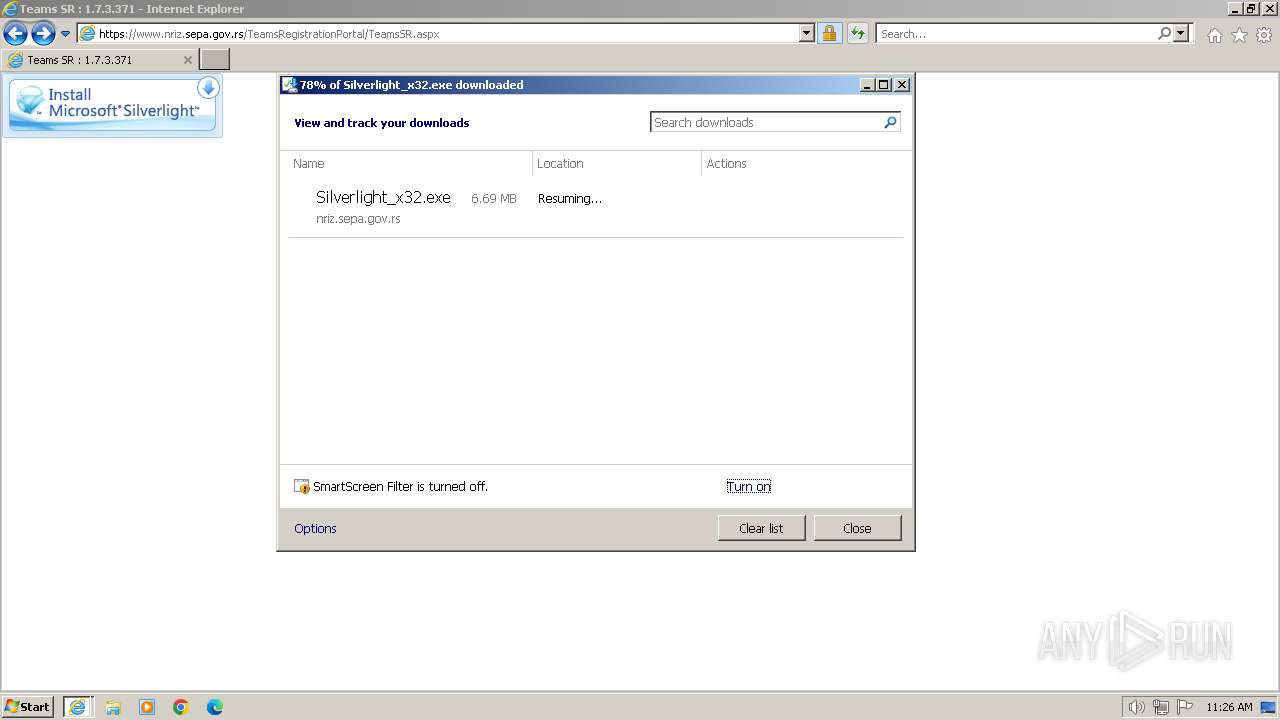Minimize the Internet Explorer window
The height and width of the screenshot is (720, 1280).
1234,9
